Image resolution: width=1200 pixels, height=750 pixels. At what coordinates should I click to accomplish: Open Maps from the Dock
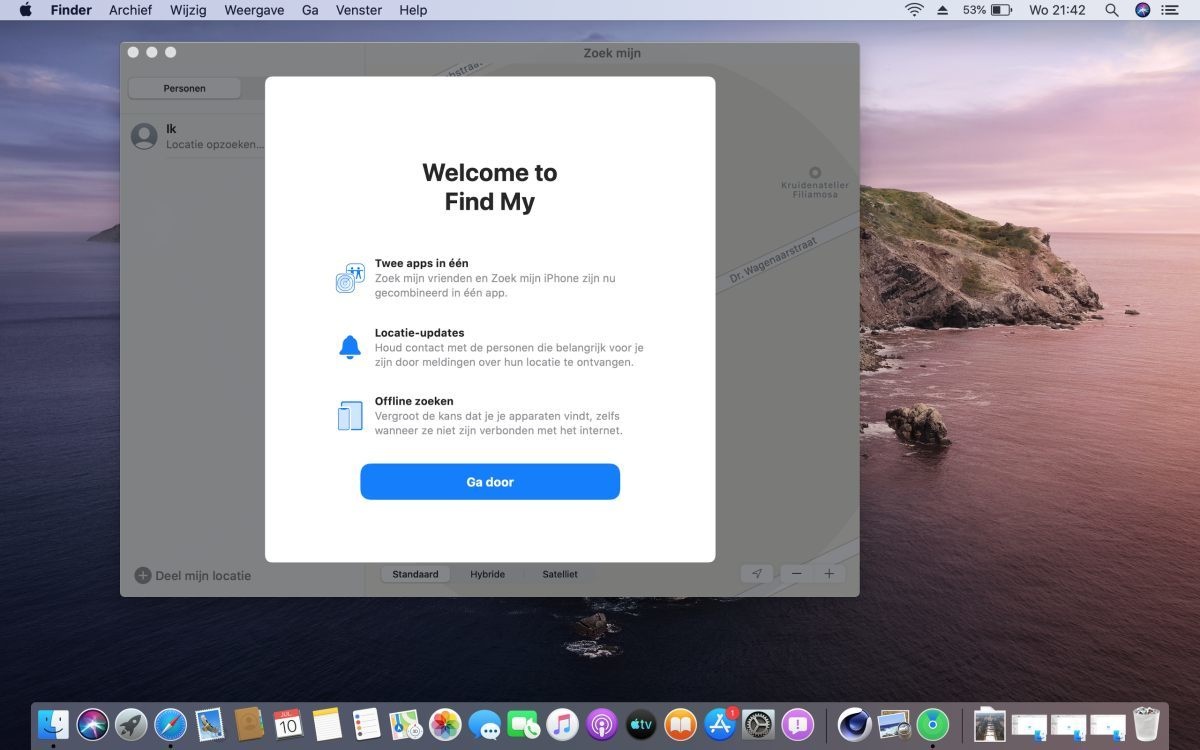(406, 724)
